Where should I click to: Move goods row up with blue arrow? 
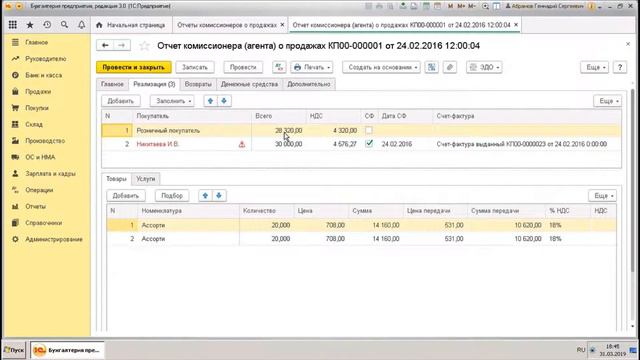pyautogui.click(x=205, y=196)
